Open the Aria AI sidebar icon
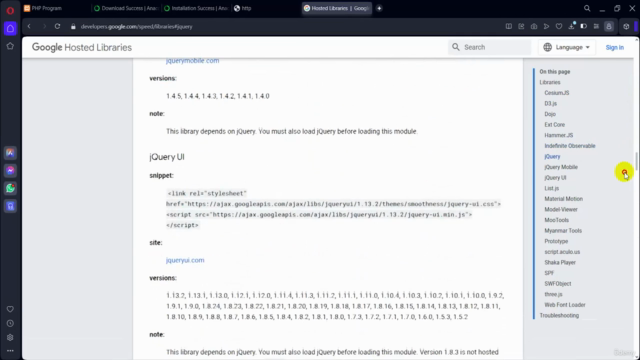Viewport: 640px width, 360px height. click(10, 153)
